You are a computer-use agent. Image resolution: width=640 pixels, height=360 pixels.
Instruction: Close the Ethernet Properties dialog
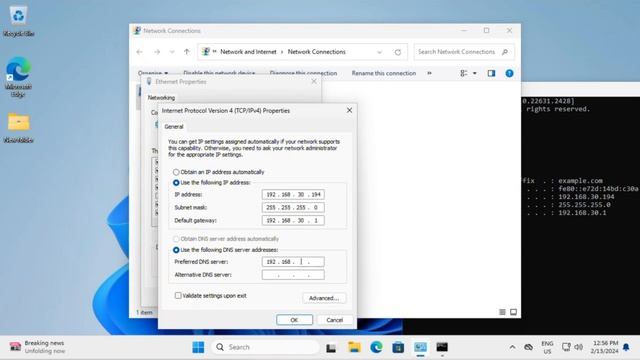pyautogui.click(x=314, y=81)
